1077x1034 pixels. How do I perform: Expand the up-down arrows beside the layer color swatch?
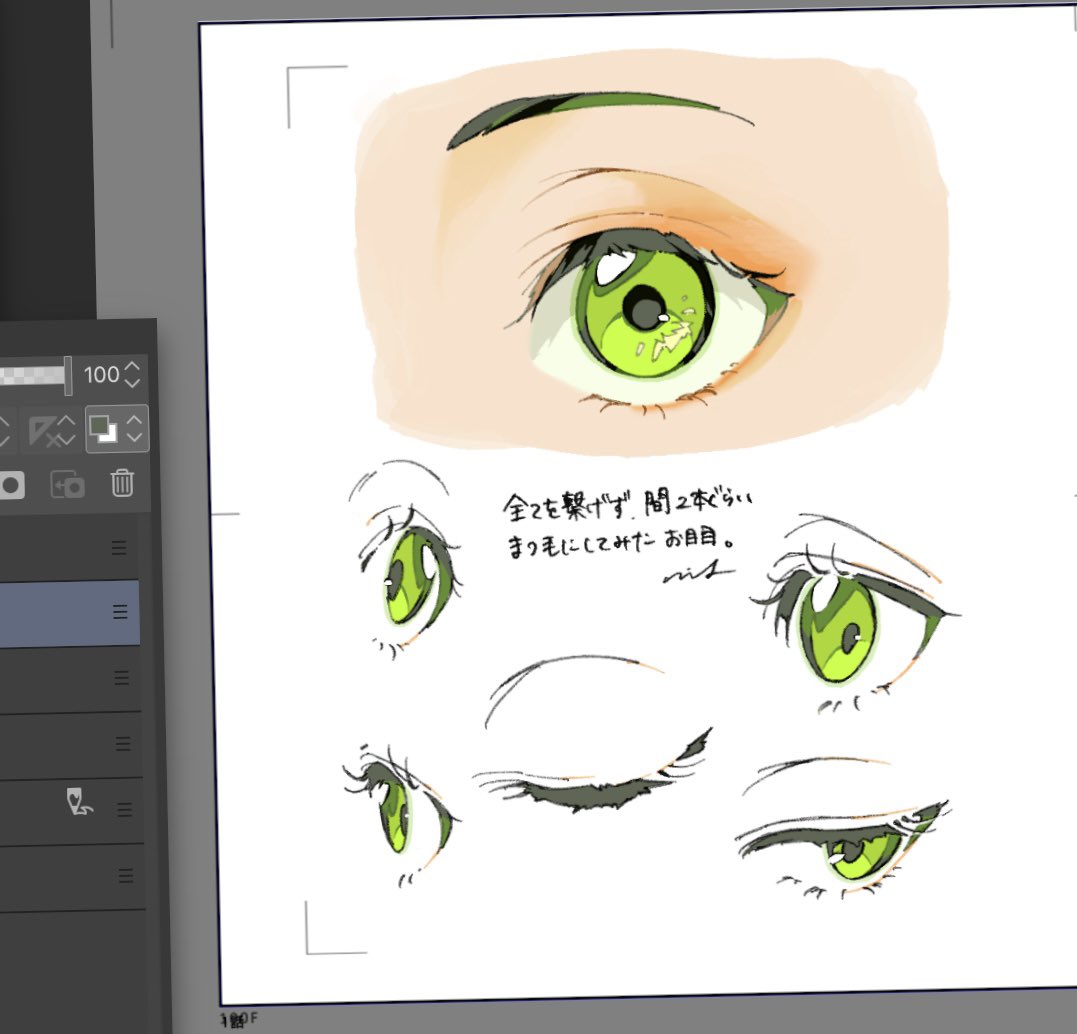135,428
